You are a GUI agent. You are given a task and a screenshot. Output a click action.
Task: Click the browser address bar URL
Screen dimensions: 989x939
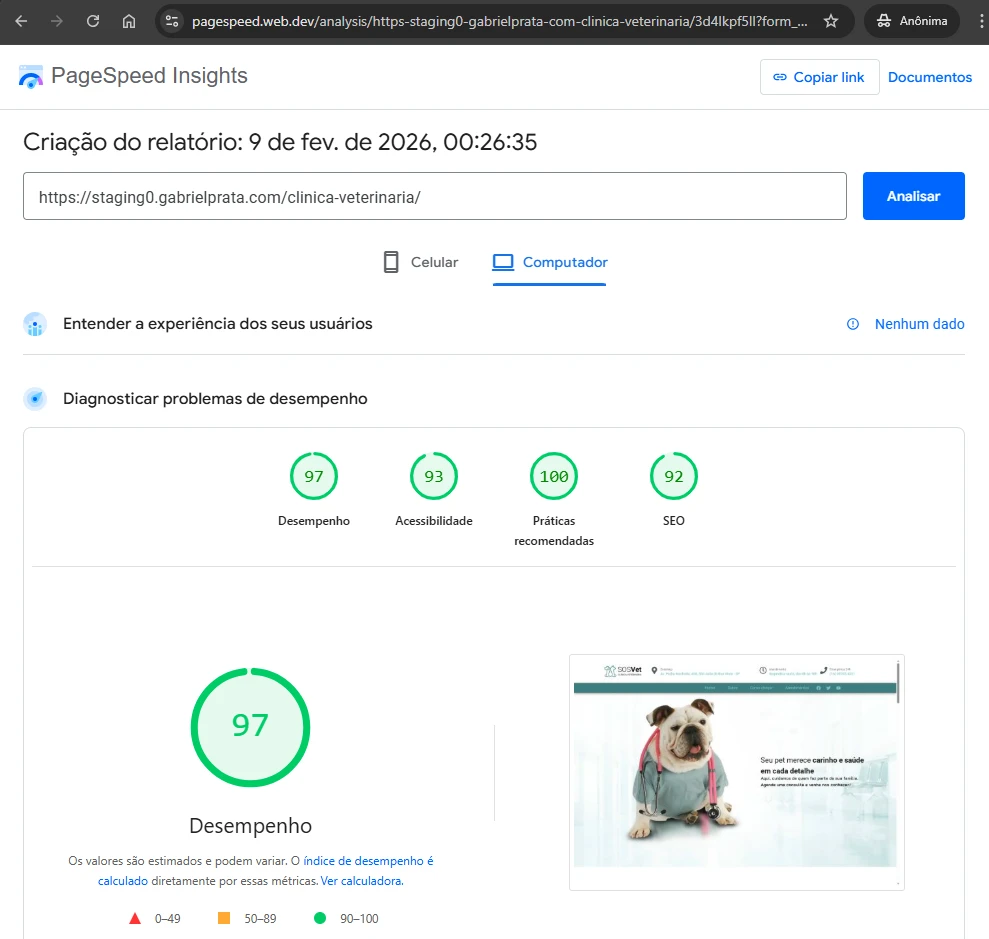pyautogui.click(x=500, y=21)
